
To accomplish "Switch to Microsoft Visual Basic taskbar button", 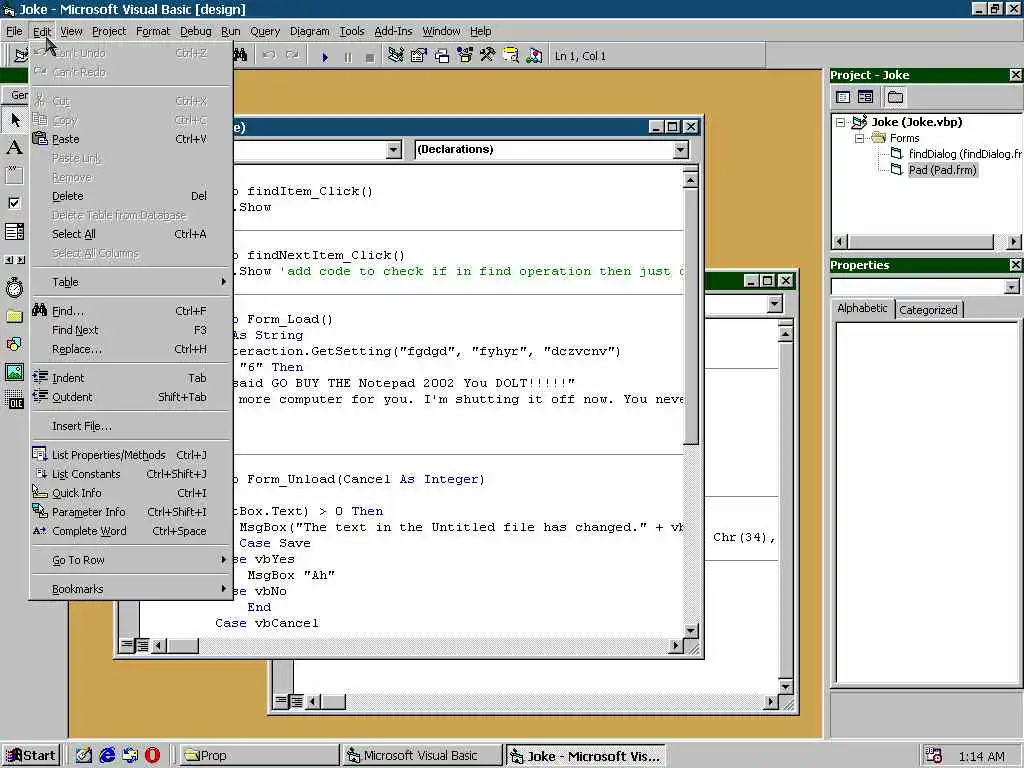I will click(421, 756).
